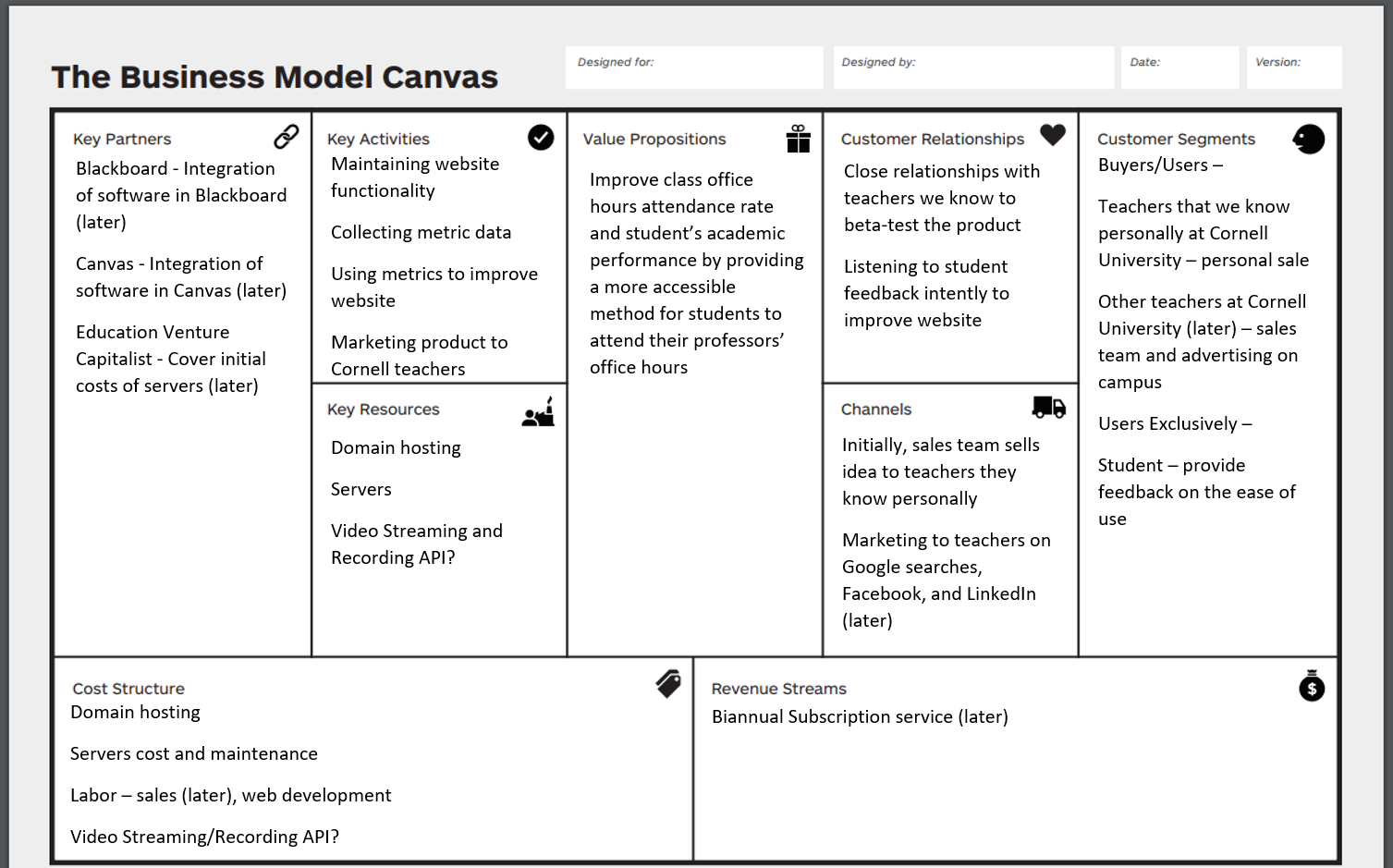Click the head profile icon in Customer Segments
This screenshot has width=1393, height=868.
tap(1309, 140)
